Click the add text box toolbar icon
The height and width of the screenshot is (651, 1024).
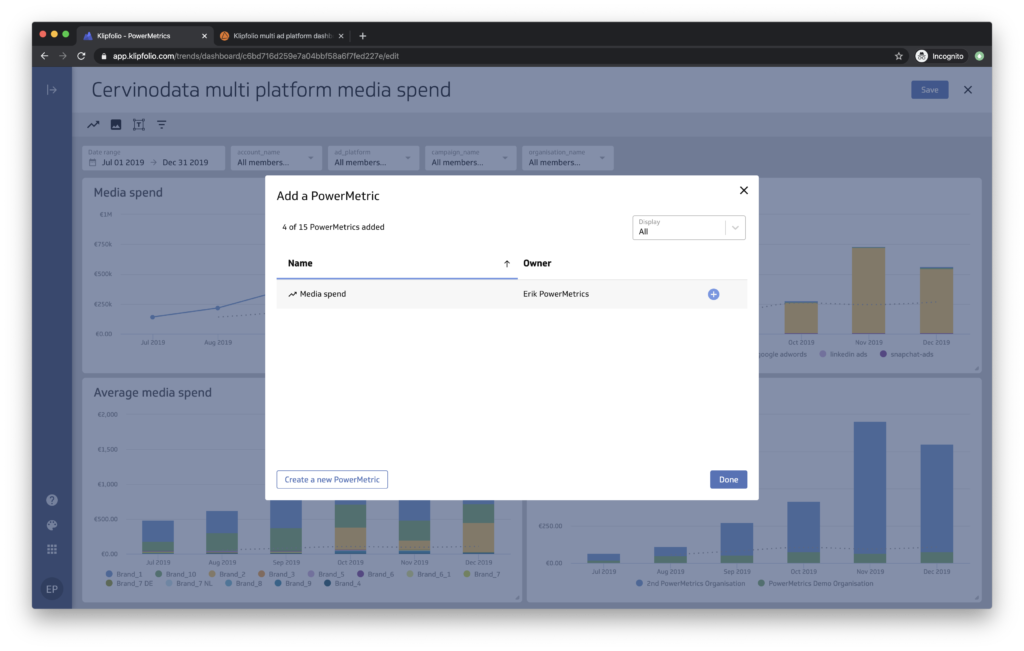click(138, 125)
